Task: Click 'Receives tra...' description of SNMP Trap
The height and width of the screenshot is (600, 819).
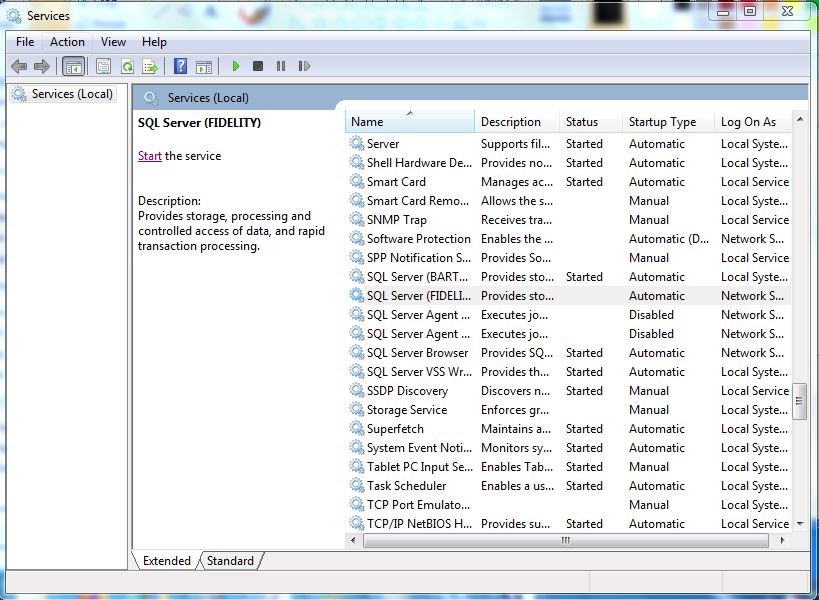Action: pyautogui.click(x=516, y=220)
